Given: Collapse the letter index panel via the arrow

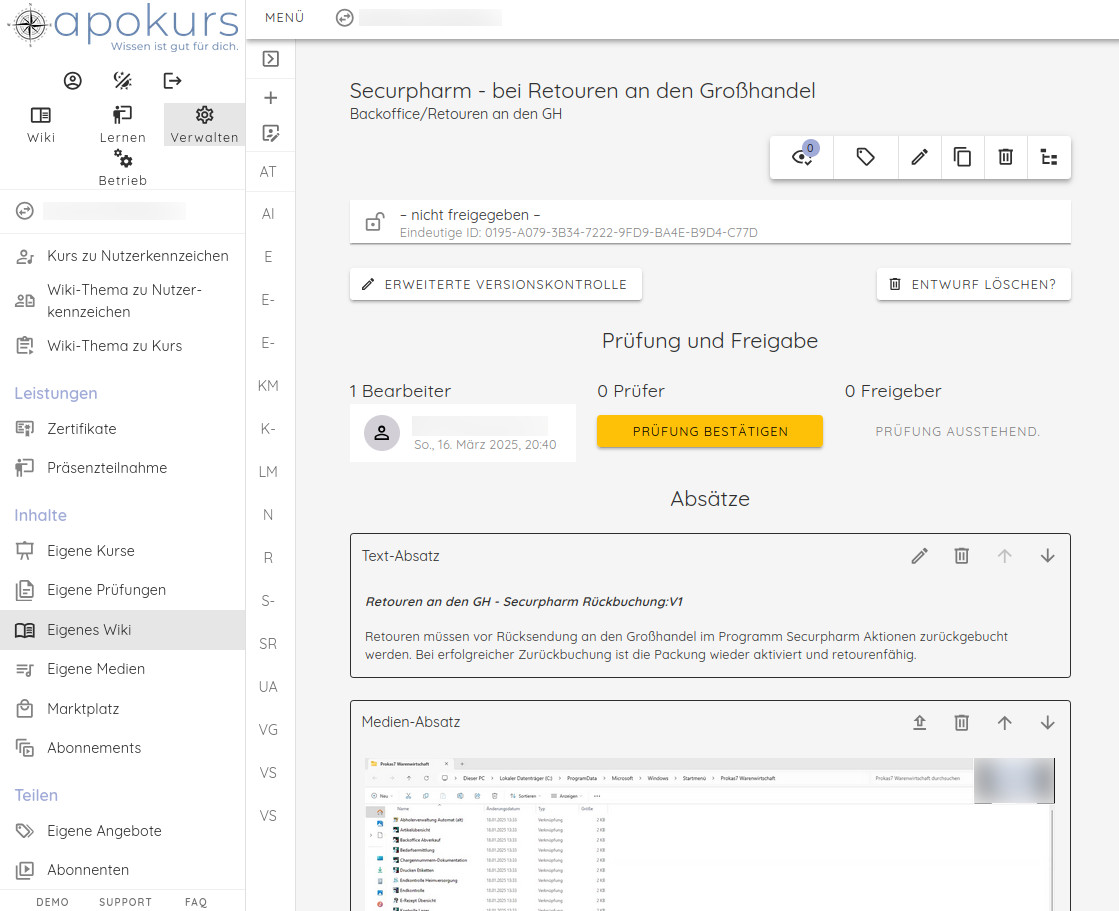Looking at the screenshot, I should click(x=270, y=58).
